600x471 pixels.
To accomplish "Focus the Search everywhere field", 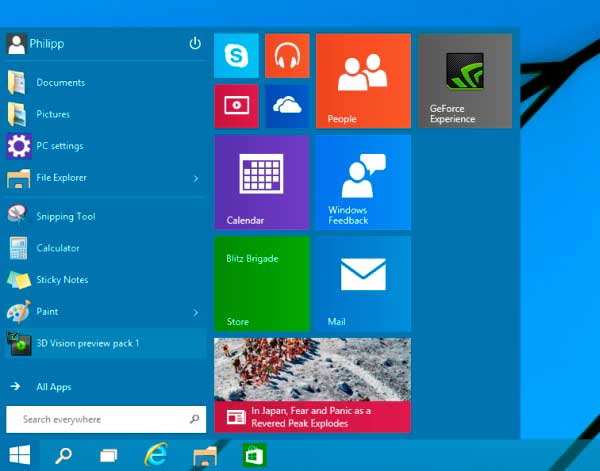I will (x=106, y=419).
